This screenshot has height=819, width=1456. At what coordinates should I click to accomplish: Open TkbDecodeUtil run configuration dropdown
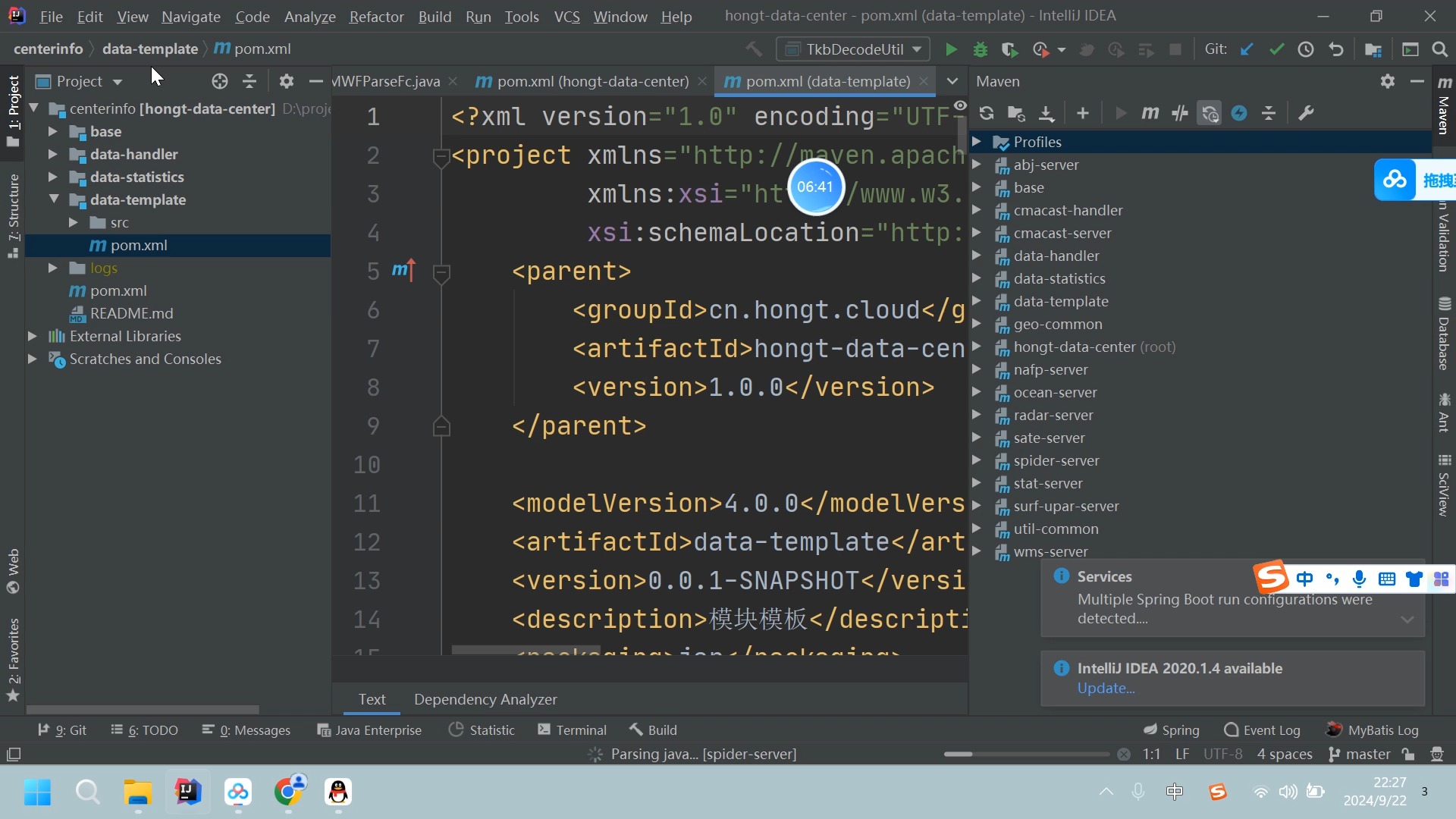(853, 50)
